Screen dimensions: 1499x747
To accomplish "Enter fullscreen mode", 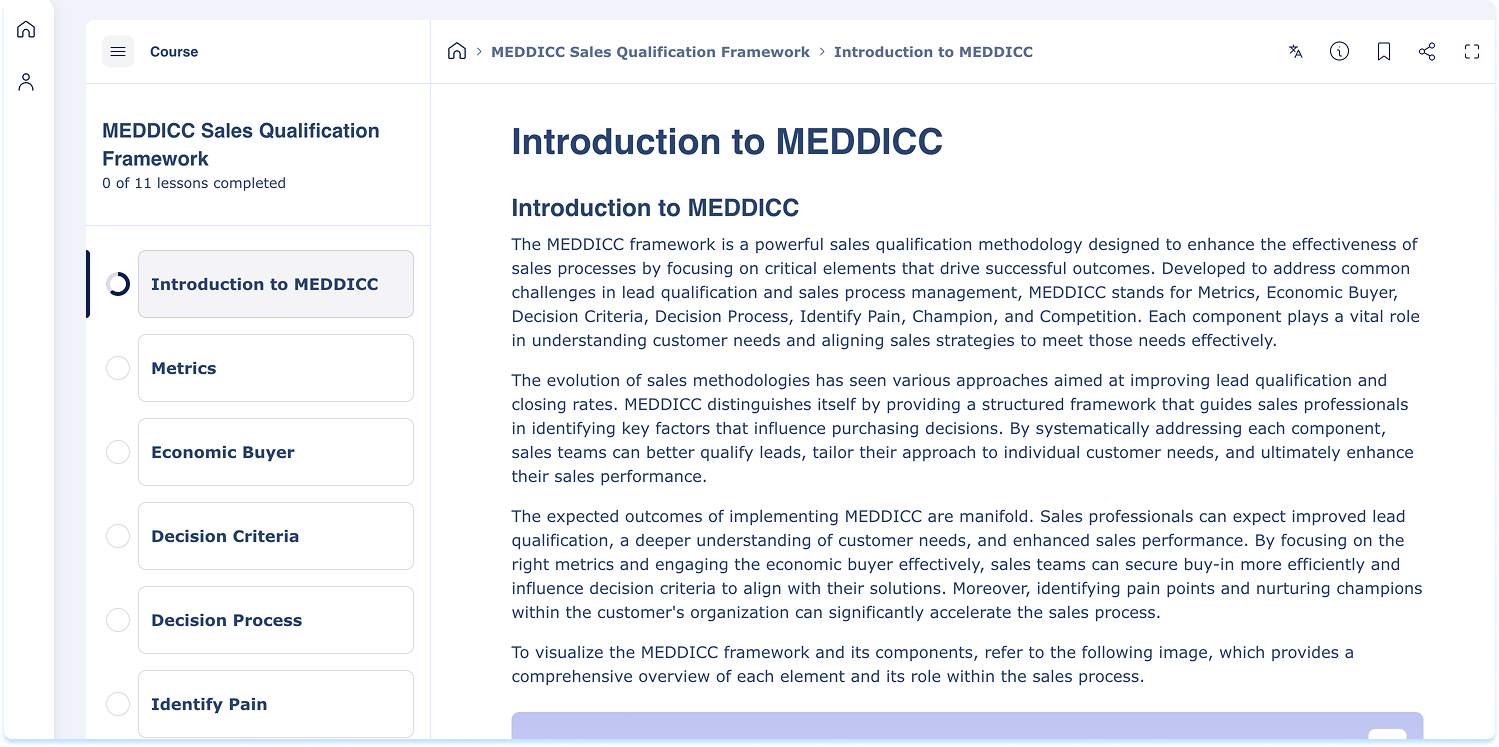I will click(1471, 52).
